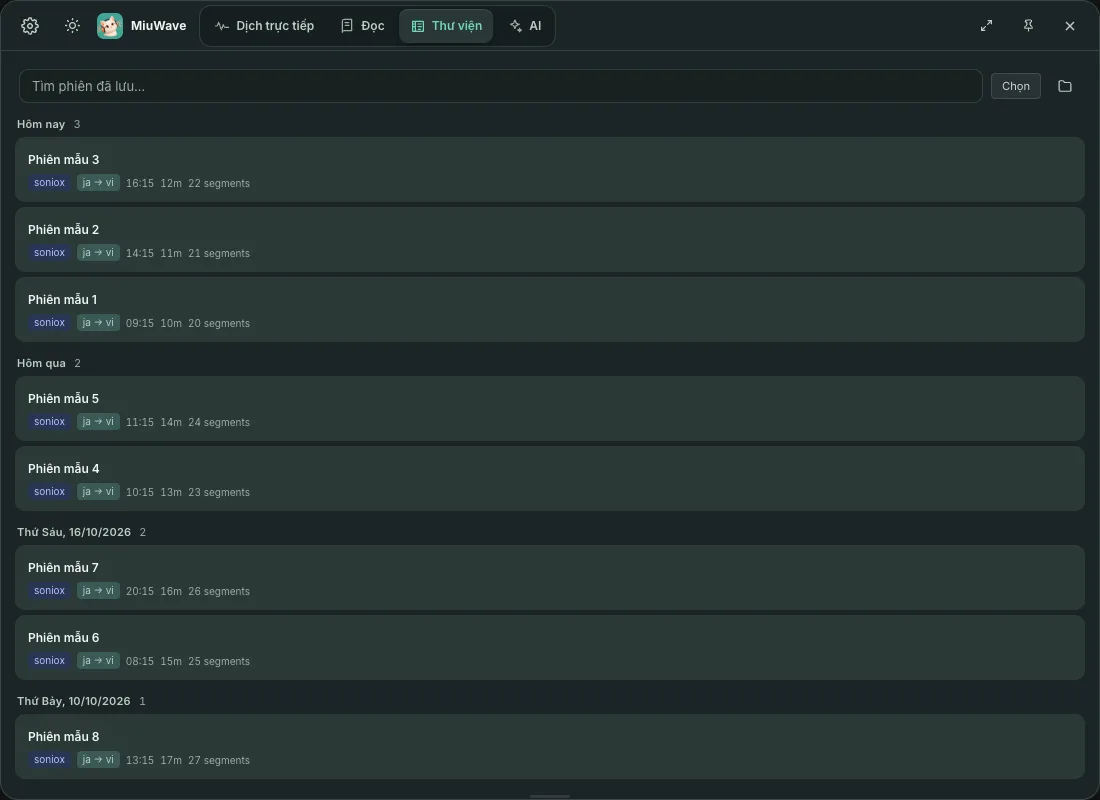Click the 22 segments text
The height and width of the screenshot is (800, 1100).
219,183
